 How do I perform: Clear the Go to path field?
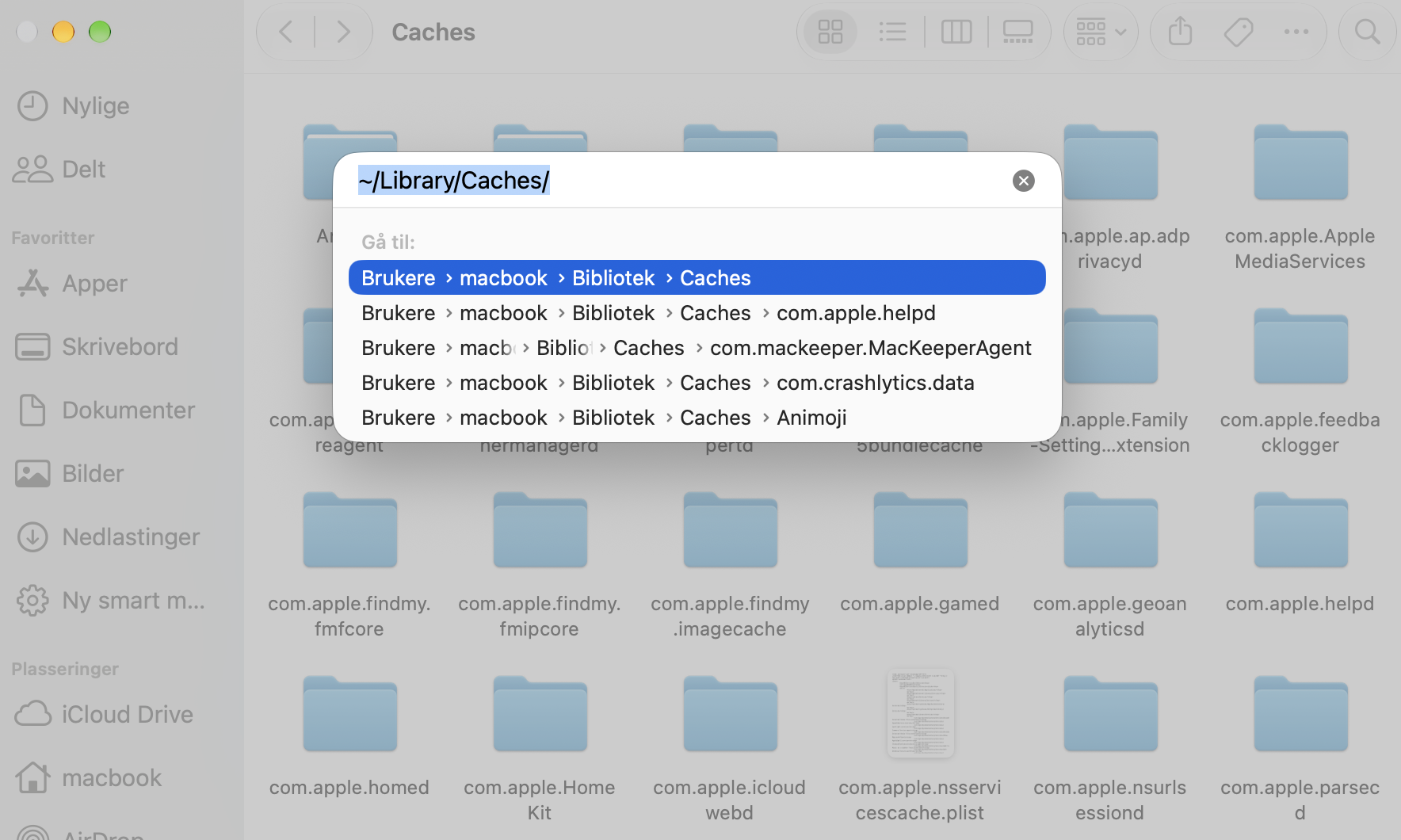click(1024, 181)
